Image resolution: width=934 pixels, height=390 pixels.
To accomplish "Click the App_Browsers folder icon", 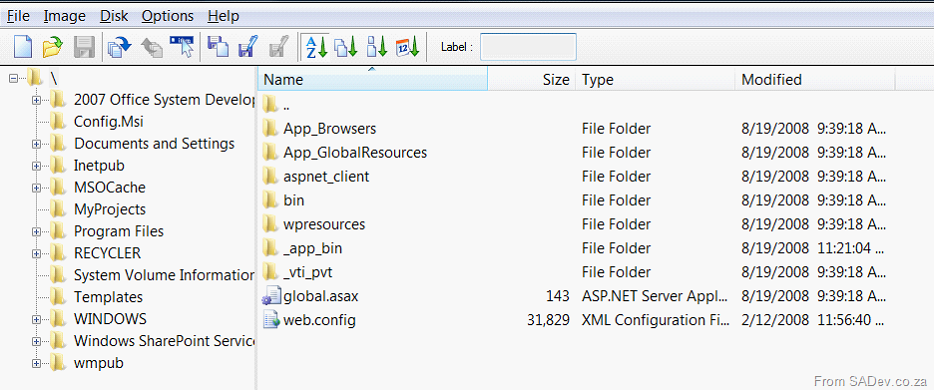I will (270, 128).
